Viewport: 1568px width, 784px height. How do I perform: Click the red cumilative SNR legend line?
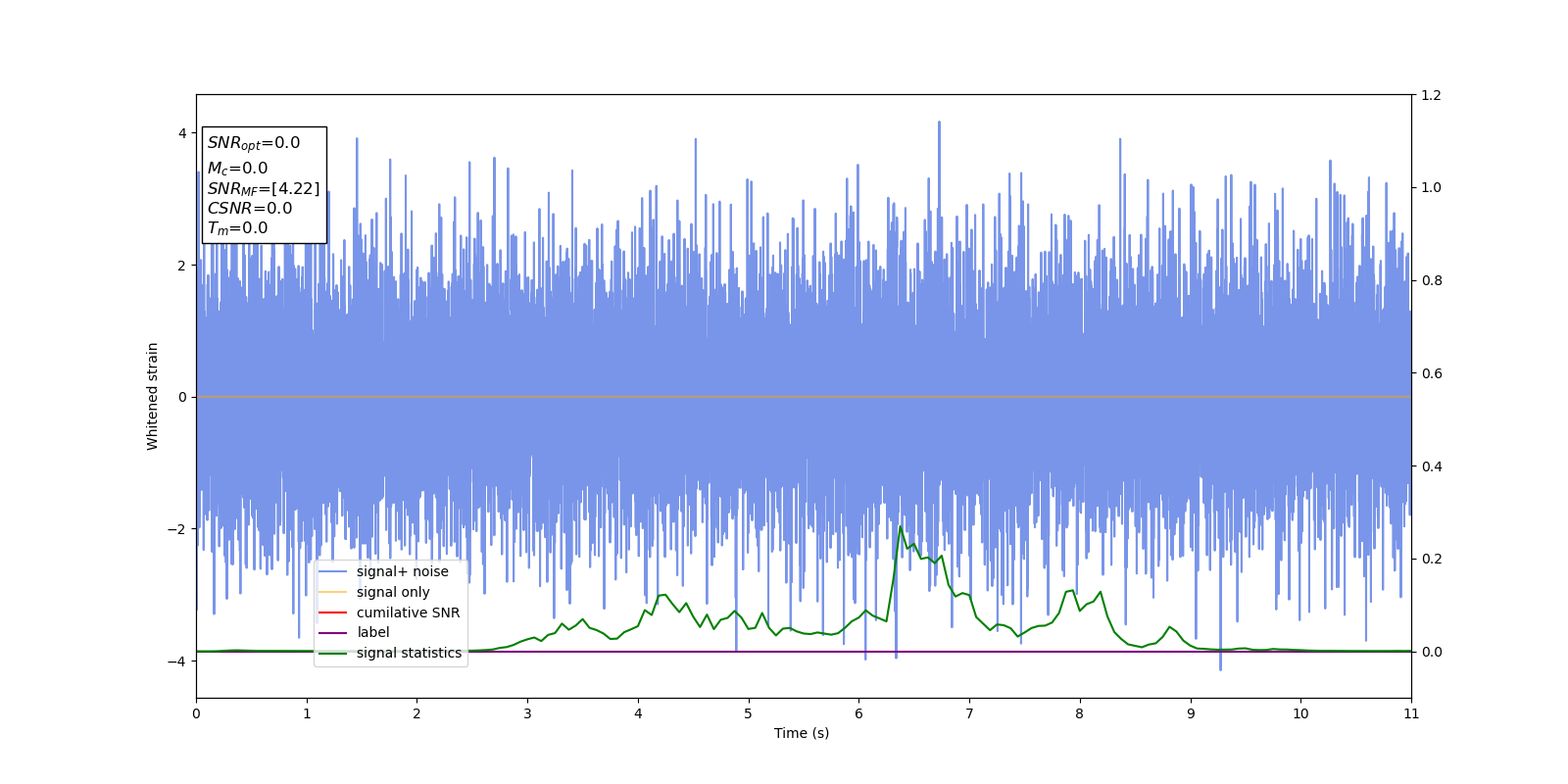pyautogui.click(x=333, y=612)
